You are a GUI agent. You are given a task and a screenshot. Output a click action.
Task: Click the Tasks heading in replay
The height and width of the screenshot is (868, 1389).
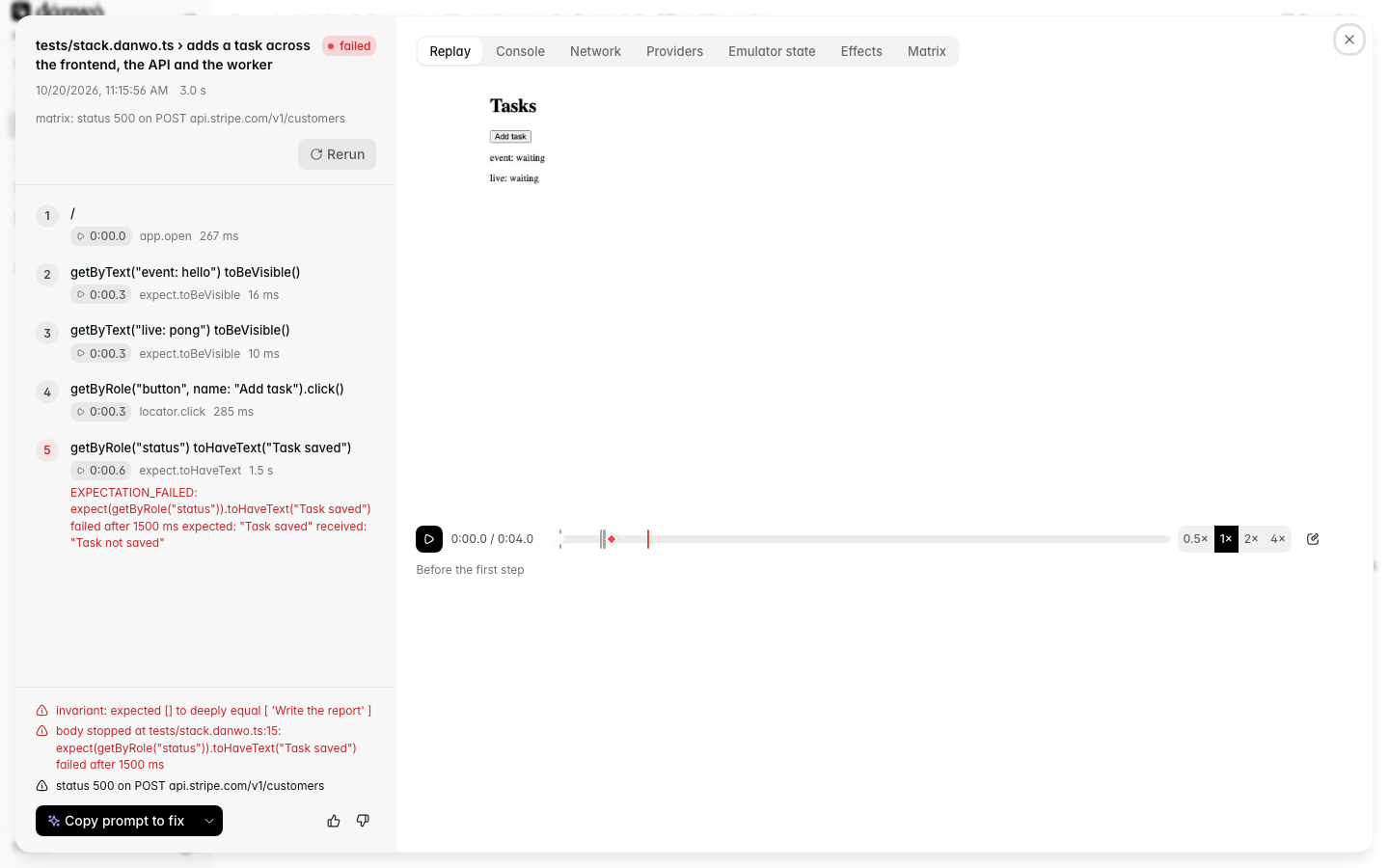[x=513, y=106]
